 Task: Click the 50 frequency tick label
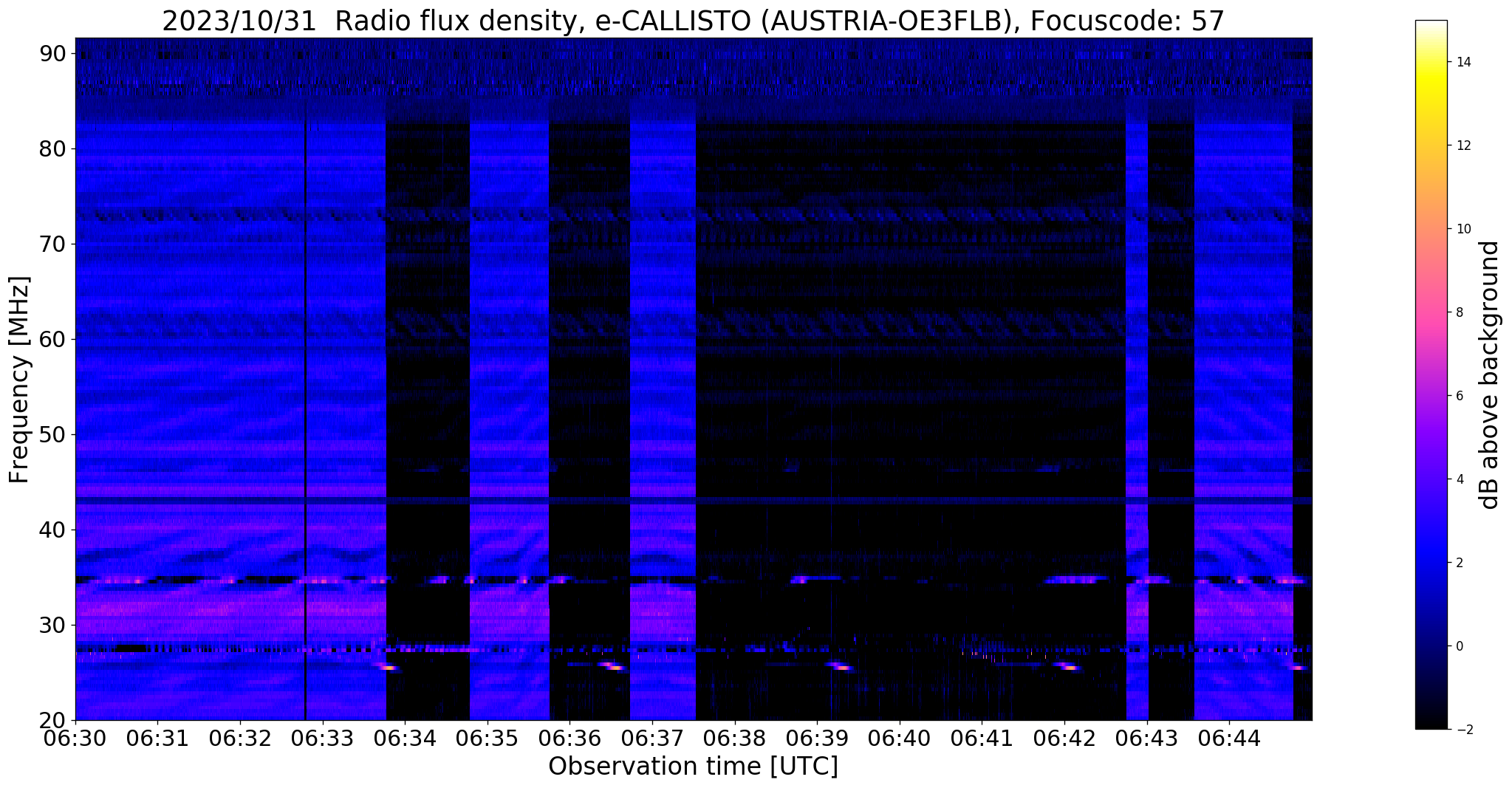click(52, 434)
